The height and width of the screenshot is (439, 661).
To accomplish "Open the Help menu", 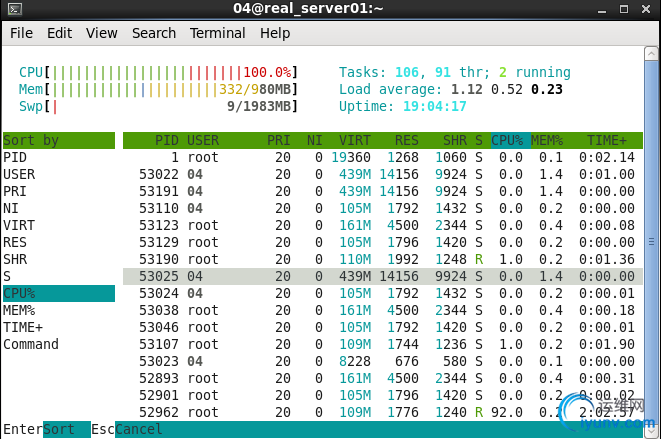I will click(x=275, y=33).
